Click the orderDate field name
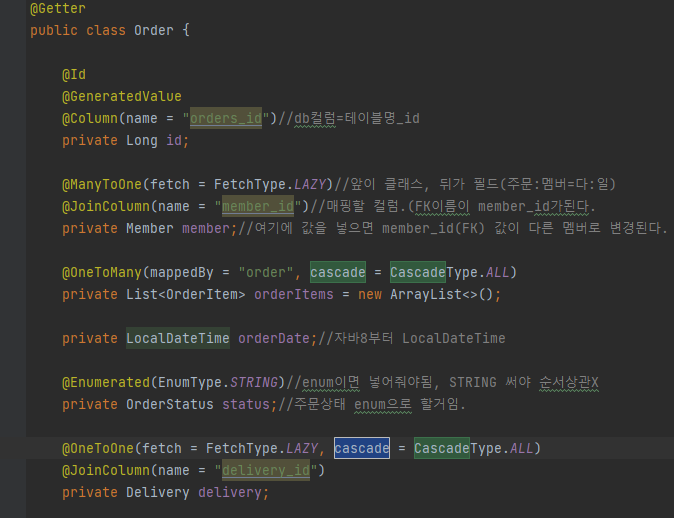This screenshot has height=518, width=674. (x=274, y=338)
